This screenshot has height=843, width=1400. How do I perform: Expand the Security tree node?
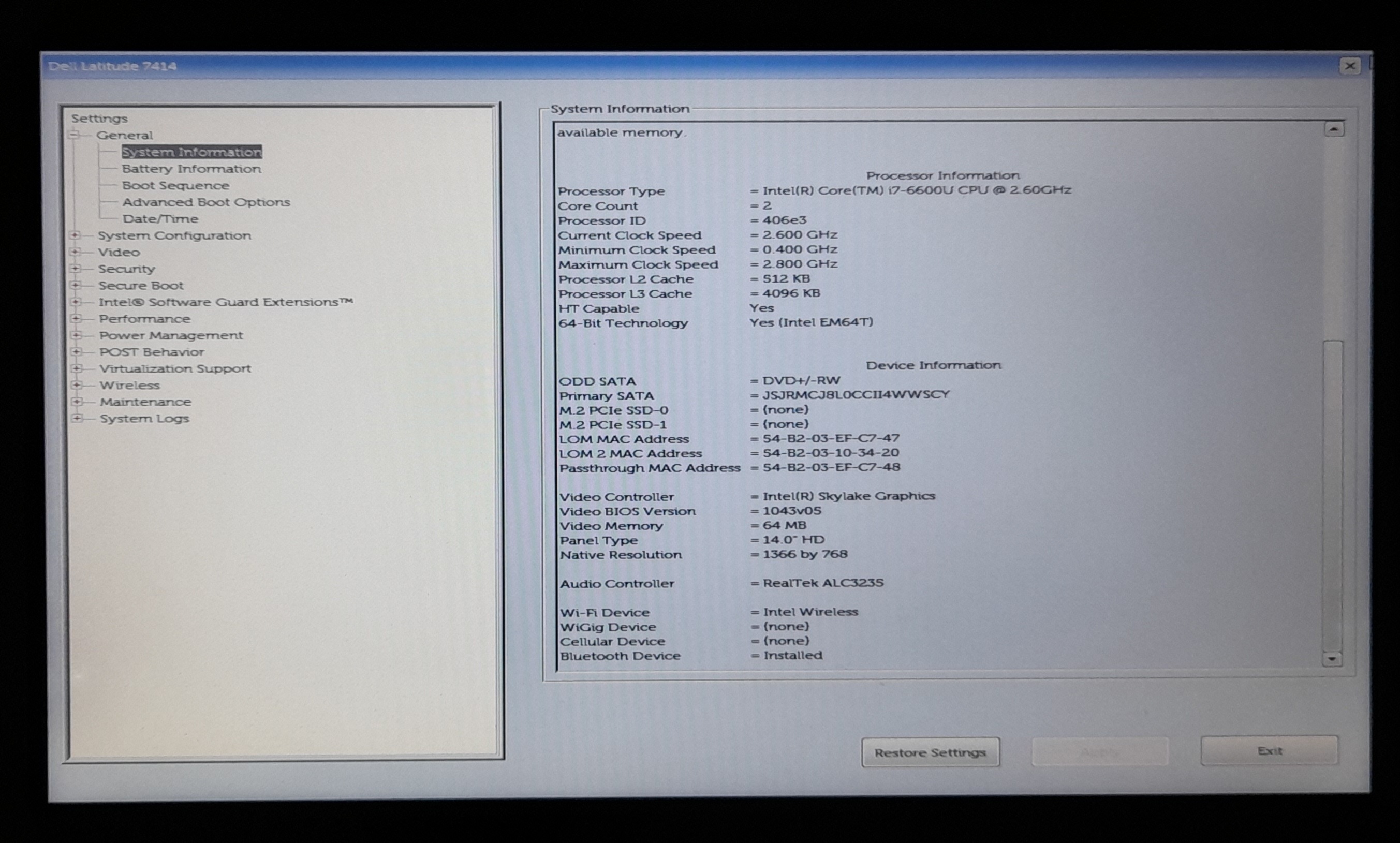(x=75, y=268)
